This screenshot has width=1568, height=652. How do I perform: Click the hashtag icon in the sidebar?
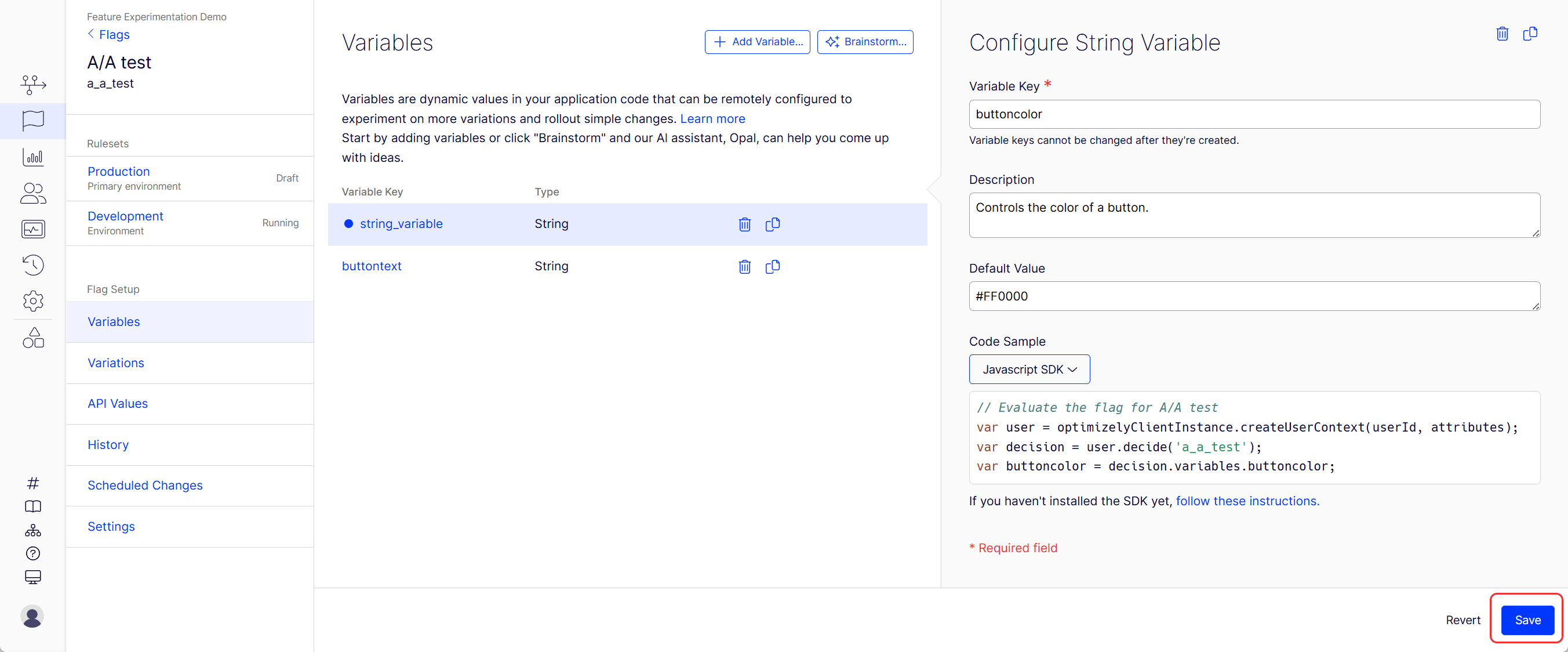pos(33,483)
